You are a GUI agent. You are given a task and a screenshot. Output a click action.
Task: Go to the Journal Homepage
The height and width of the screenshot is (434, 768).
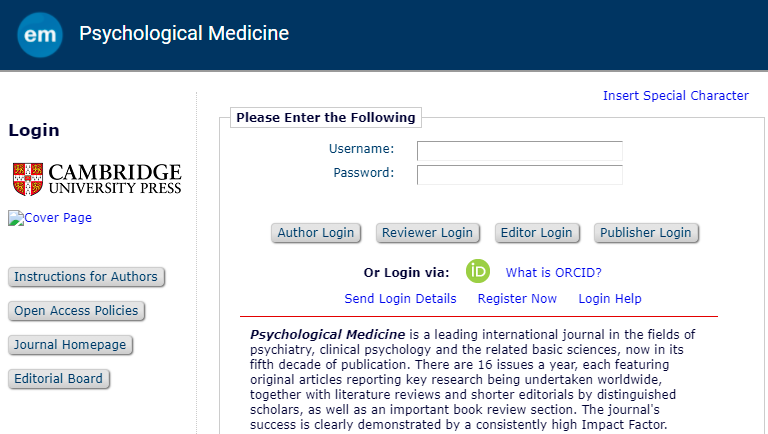(70, 345)
